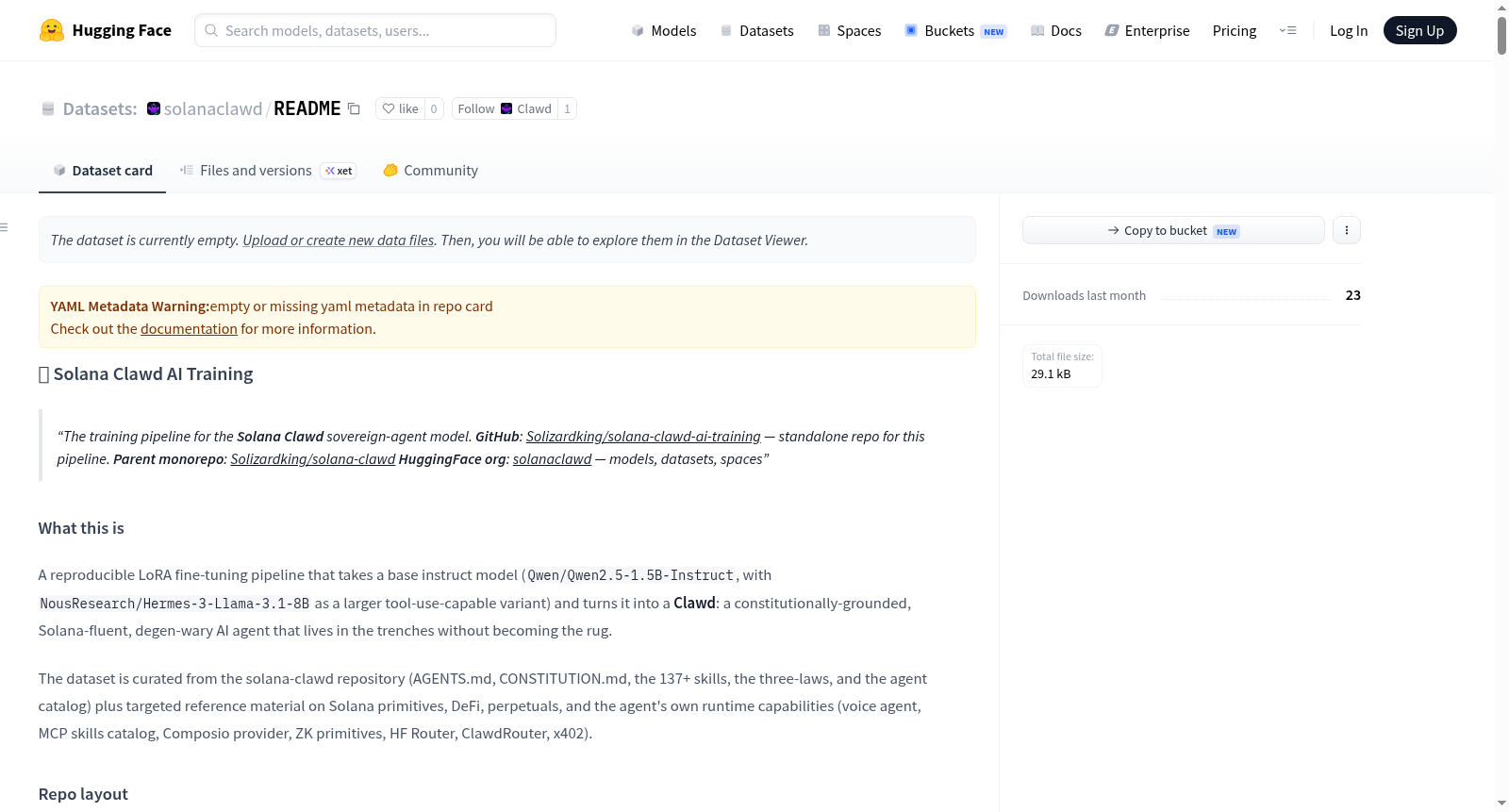Click the Repo layout heading
Image resolution: width=1509 pixels, height=812 pixels.
pos(83,794)
